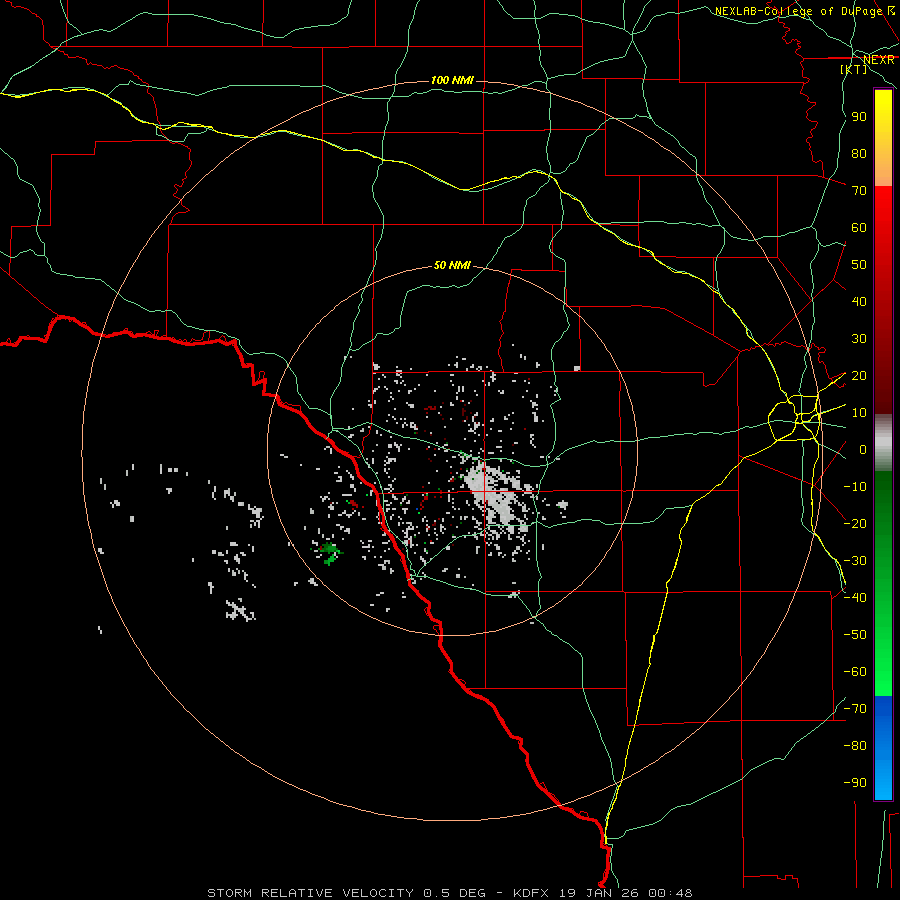Click the gray zero-velocity segment of the color bar

(x=883, y=442)
